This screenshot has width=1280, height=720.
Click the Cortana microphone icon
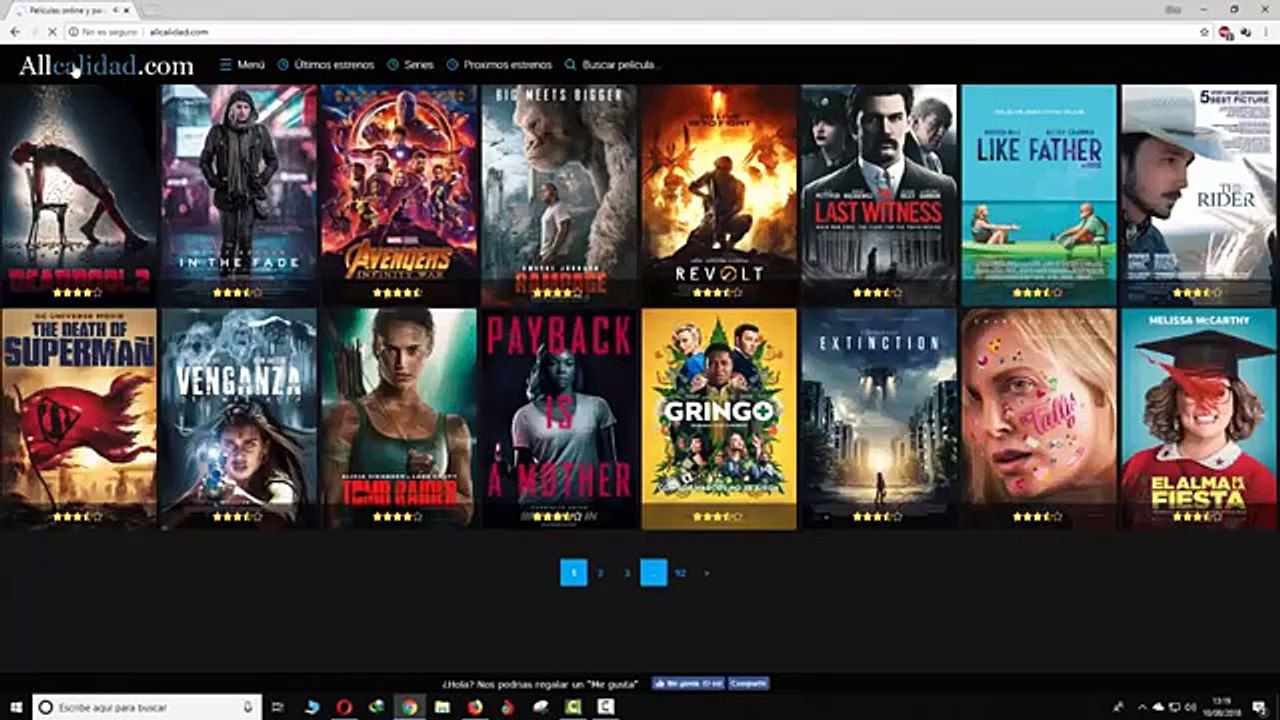coord(248,707)
